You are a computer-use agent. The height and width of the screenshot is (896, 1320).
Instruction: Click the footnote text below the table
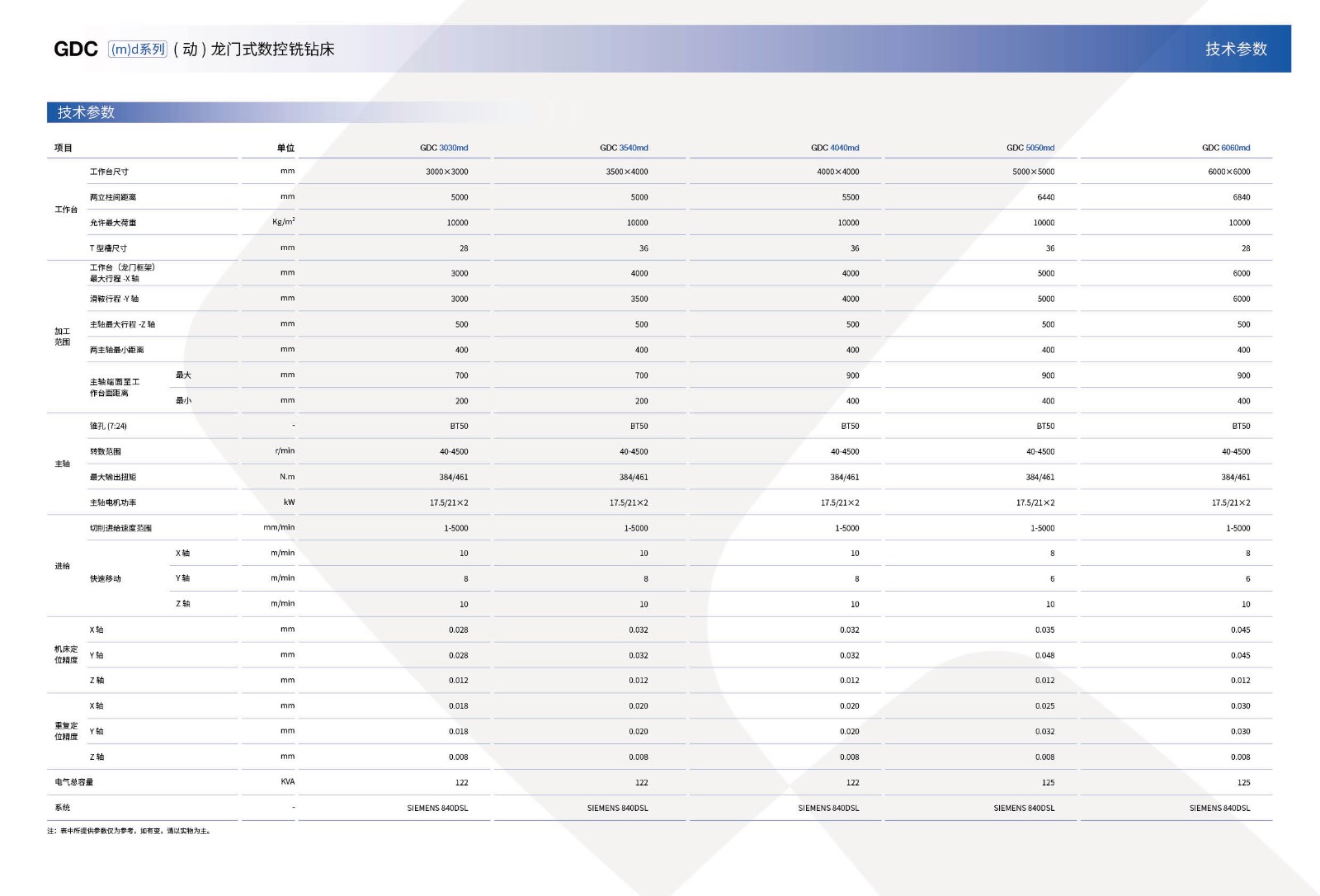click(129, 832)
